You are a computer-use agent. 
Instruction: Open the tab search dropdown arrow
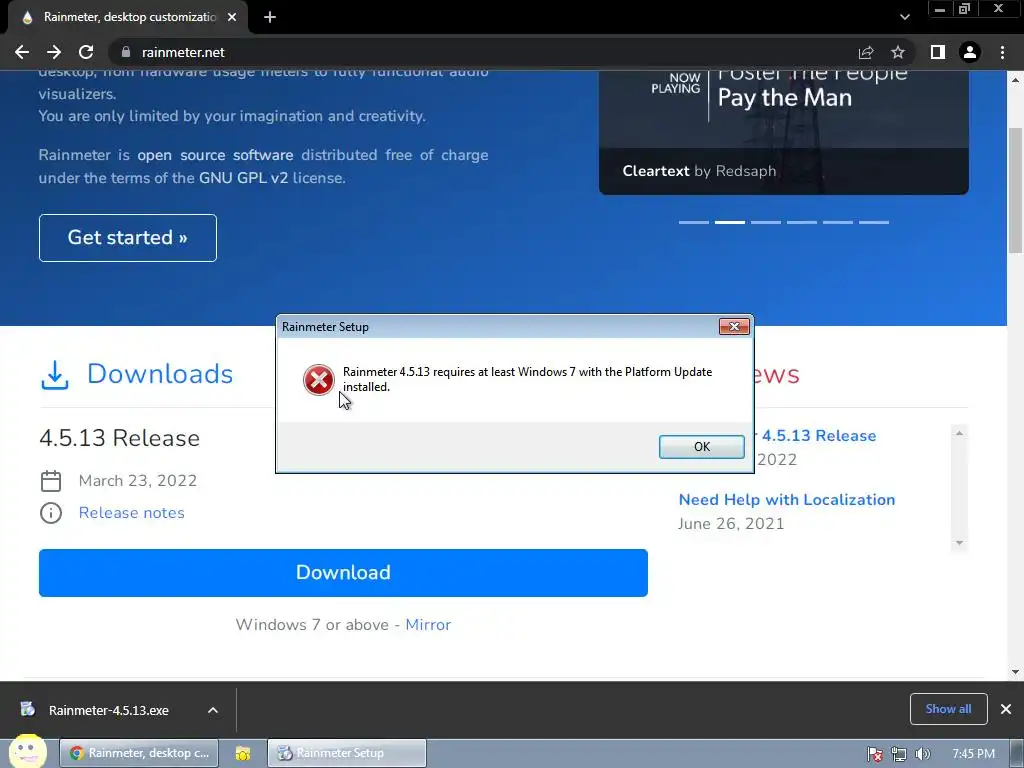point(904,17)
